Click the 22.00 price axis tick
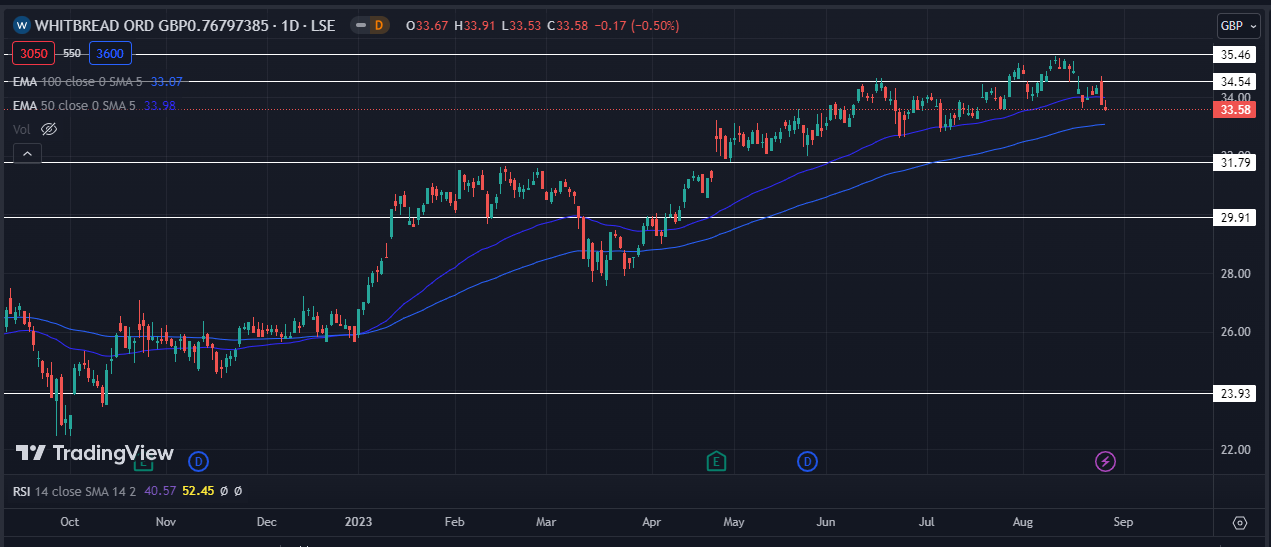Viewport: 1271px width, 547px height. click(x=1236, y=449)
